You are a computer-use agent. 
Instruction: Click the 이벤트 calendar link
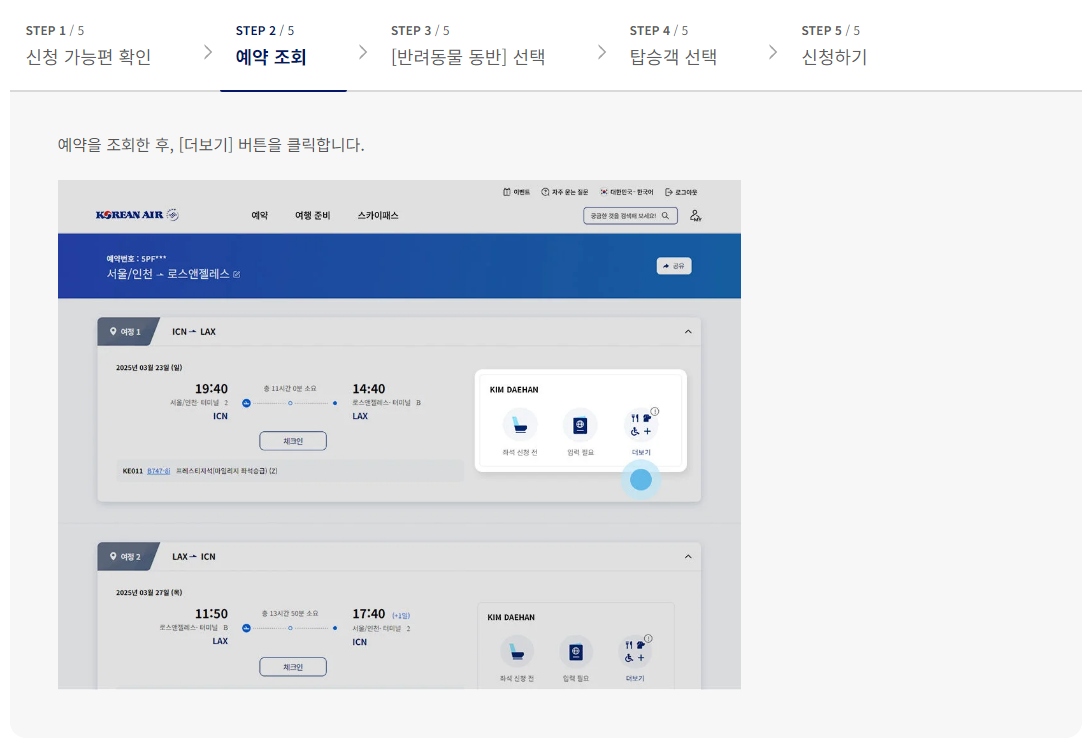pyautogui.click(x=516, y=192)
